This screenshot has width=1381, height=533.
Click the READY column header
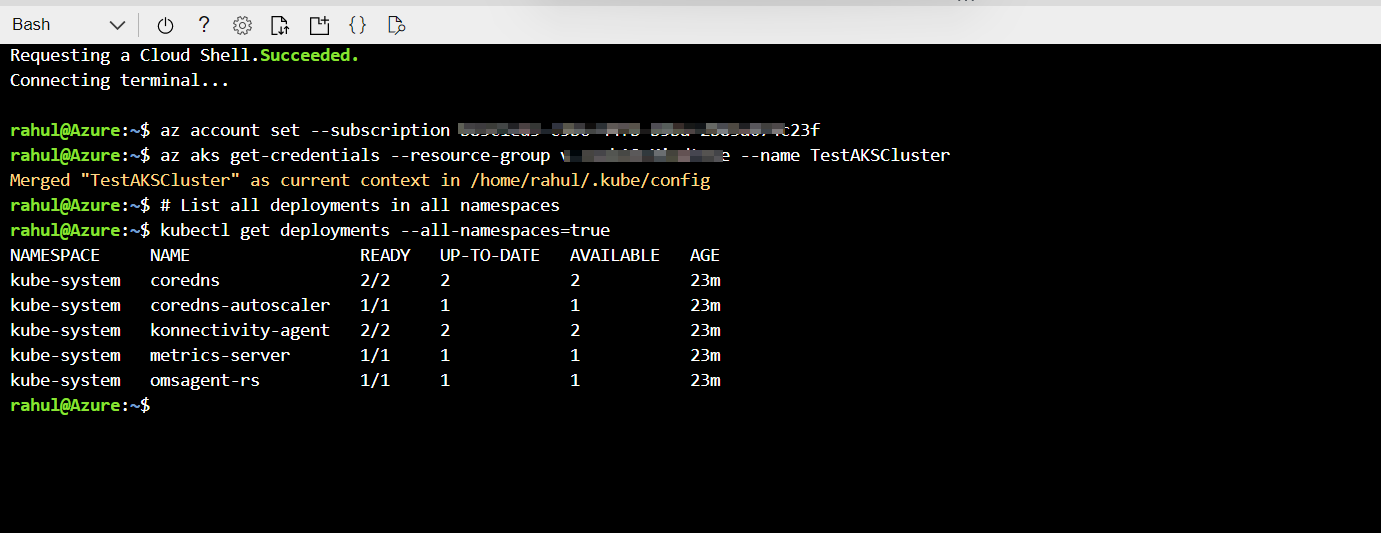385,255
